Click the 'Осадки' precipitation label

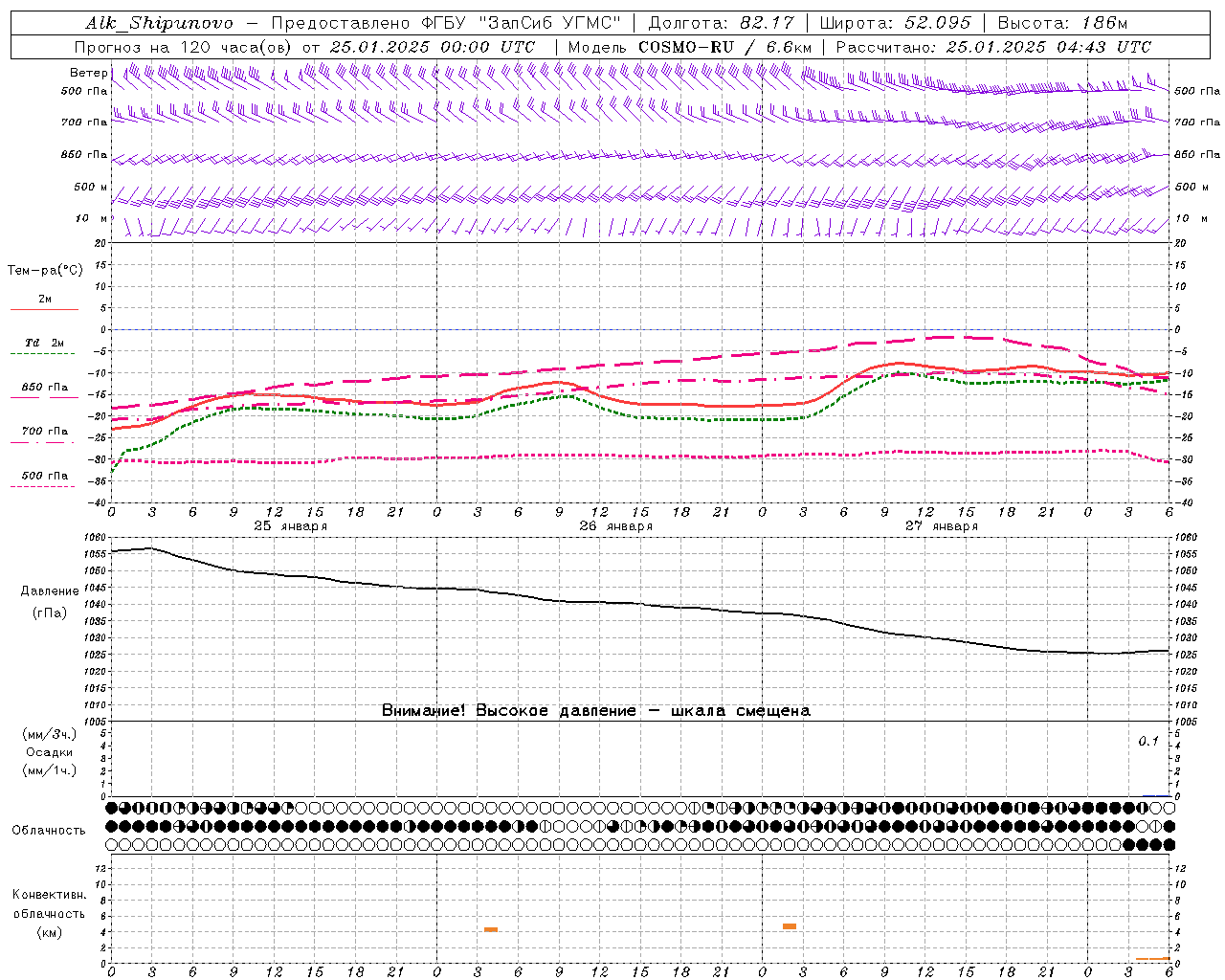(x=50, y=752)
